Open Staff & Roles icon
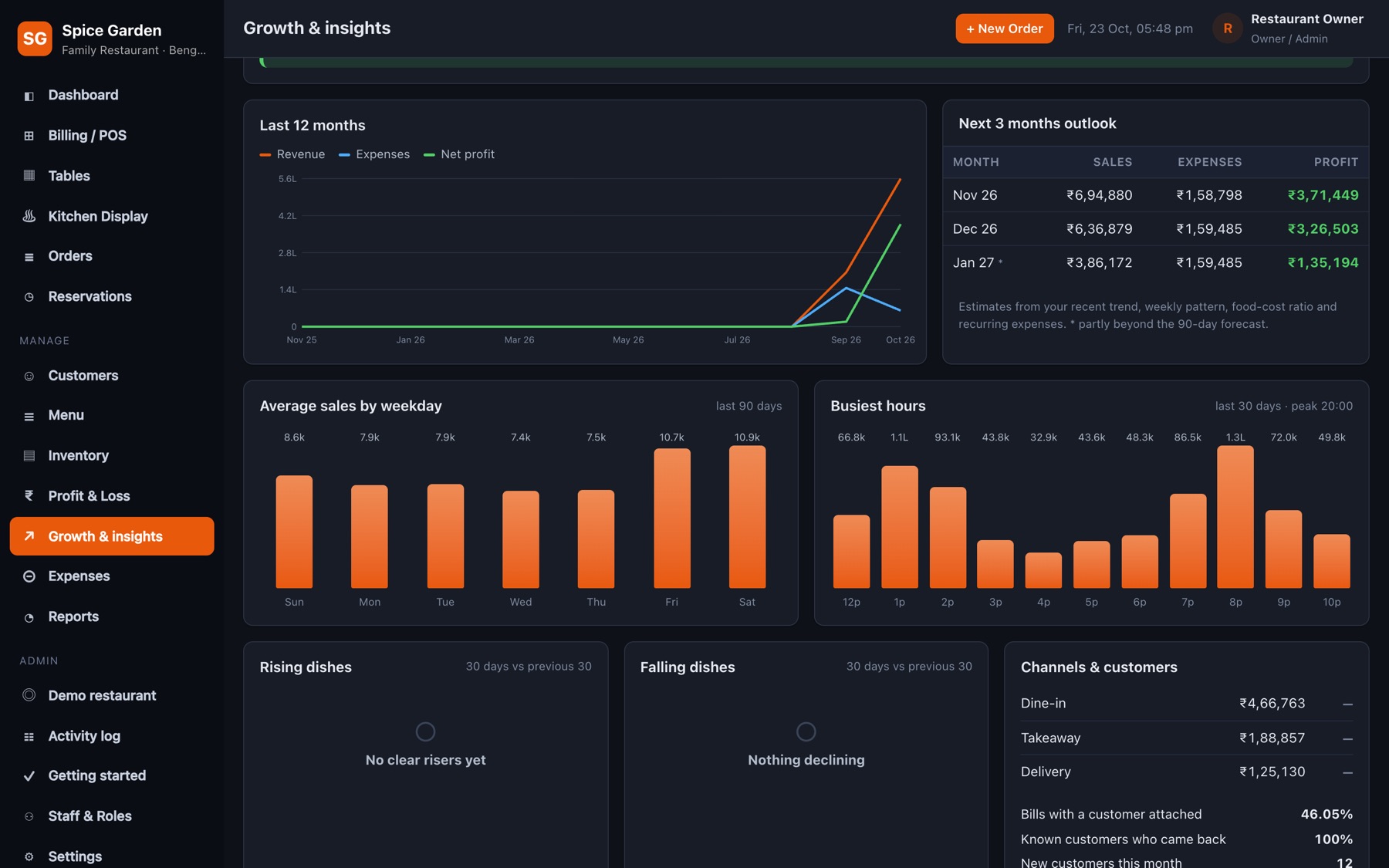Viewport: 1389px width, 868px height. tap(29, 816)
